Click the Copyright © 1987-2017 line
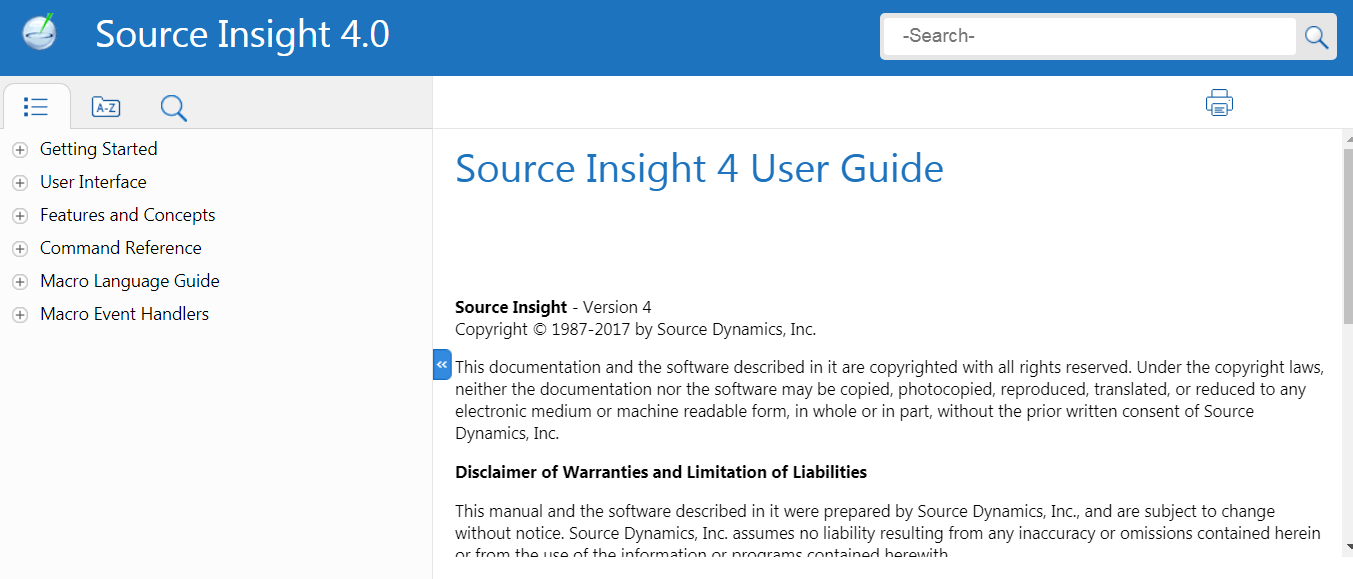1353x579 pixels. (635, 329)
